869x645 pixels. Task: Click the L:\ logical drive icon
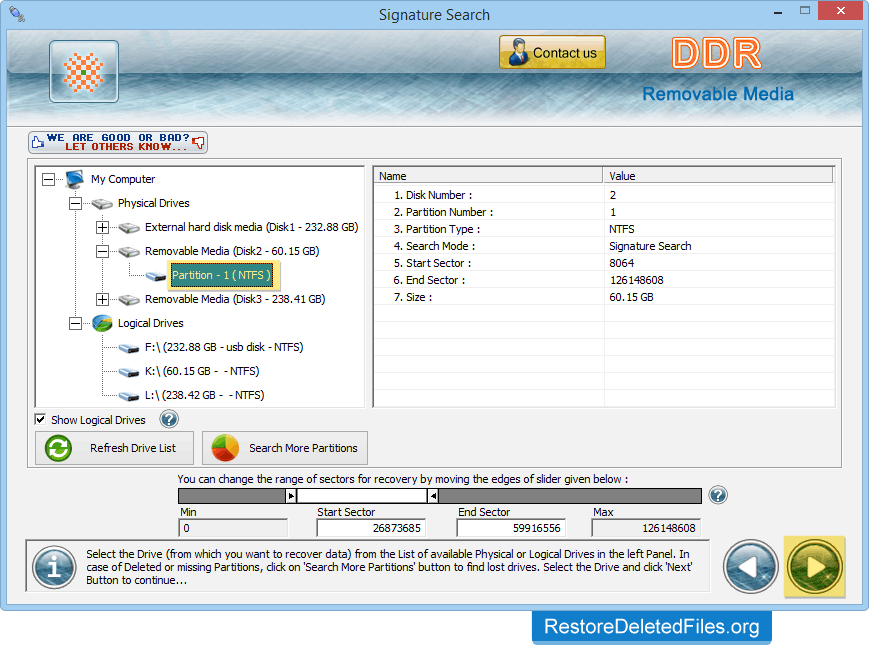(129, 396)
